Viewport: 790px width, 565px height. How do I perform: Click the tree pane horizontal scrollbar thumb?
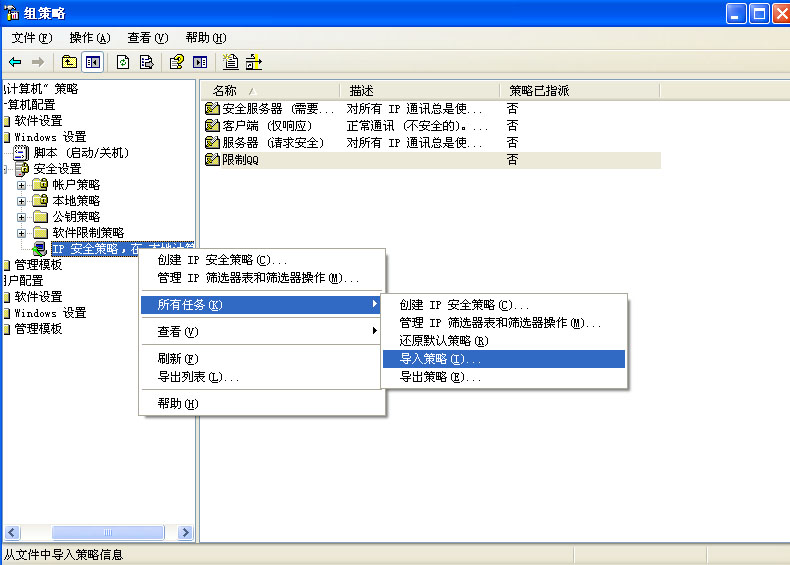click(x=108, y=532)
